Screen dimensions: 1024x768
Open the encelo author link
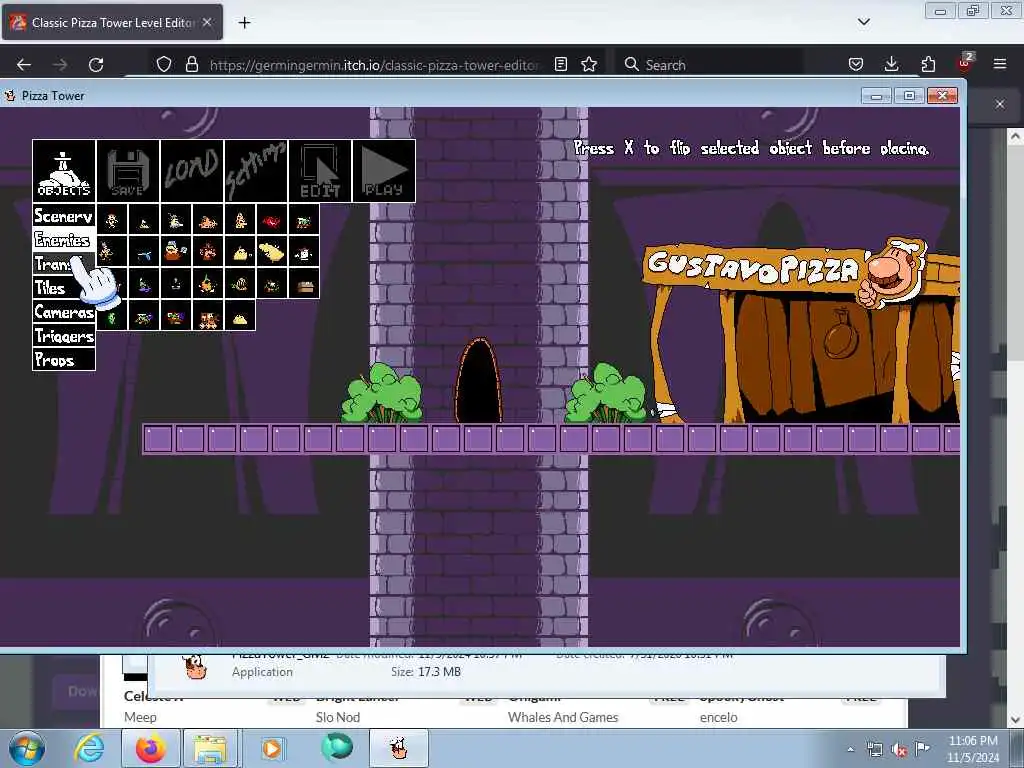coord(718,717)
